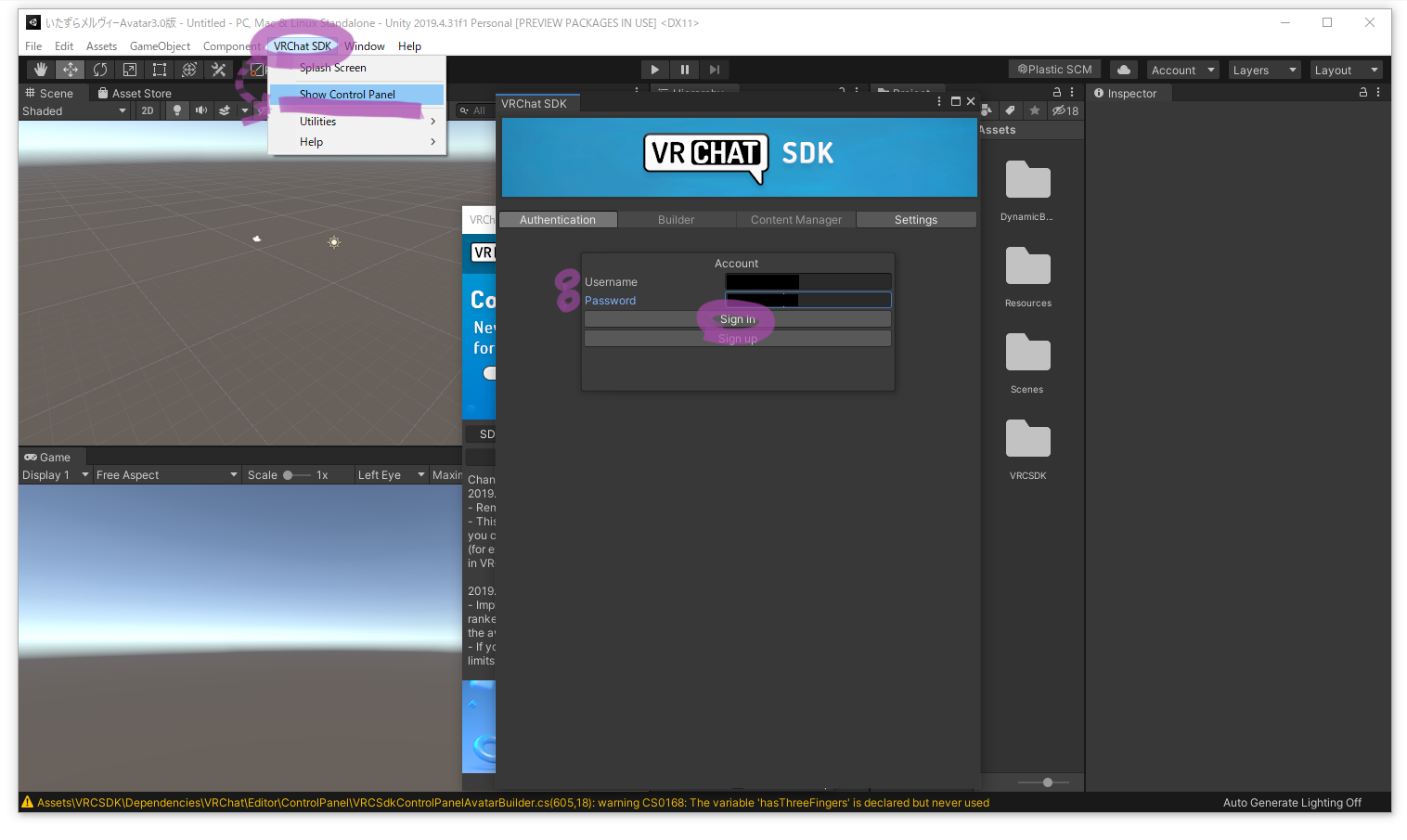Toggle Scene audio speaker
This screenshot has width=1407, height=840.
(200, 110)
